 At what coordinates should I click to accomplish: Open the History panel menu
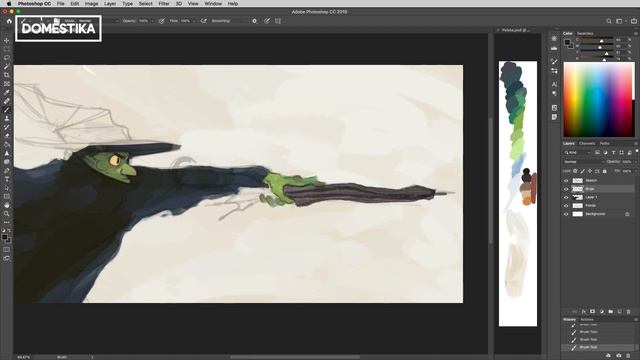click(x=636, y=320)
